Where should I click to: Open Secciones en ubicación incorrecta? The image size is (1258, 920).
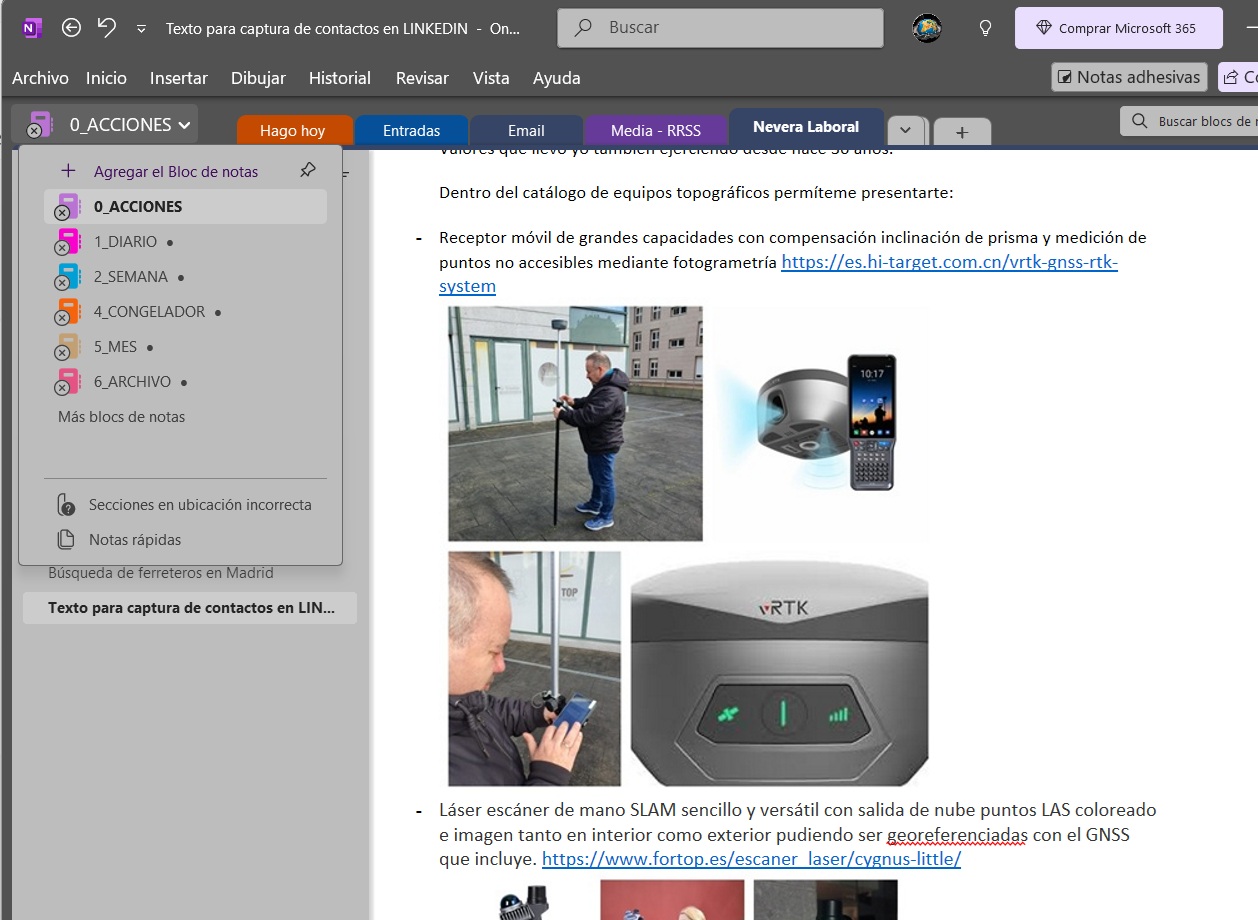[x=200, y=505]
